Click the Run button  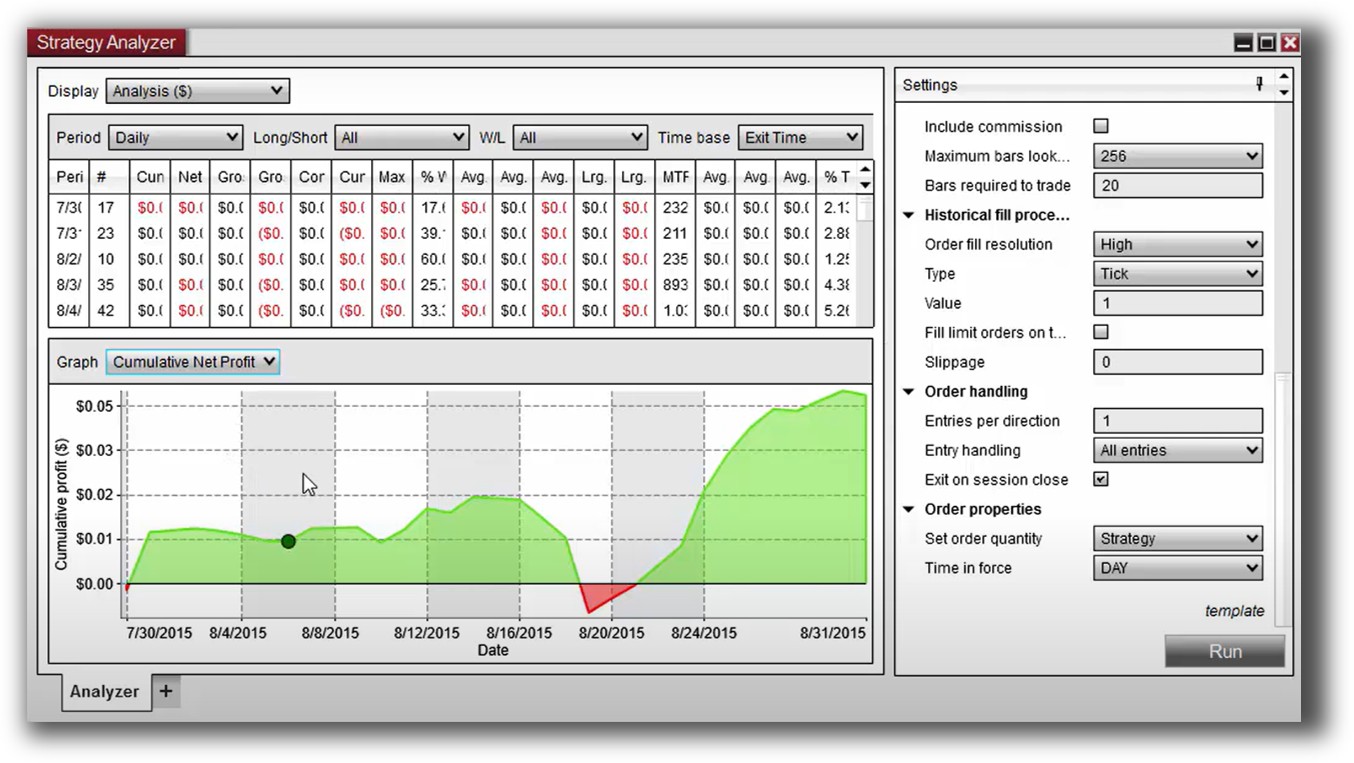point(1224,651)
